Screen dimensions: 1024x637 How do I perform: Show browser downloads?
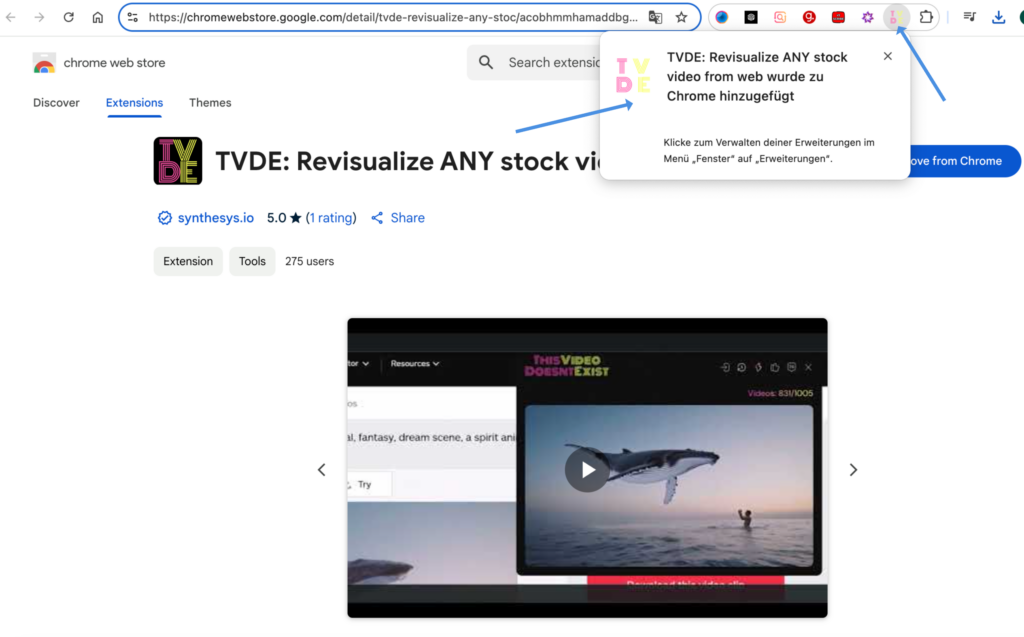999,18
